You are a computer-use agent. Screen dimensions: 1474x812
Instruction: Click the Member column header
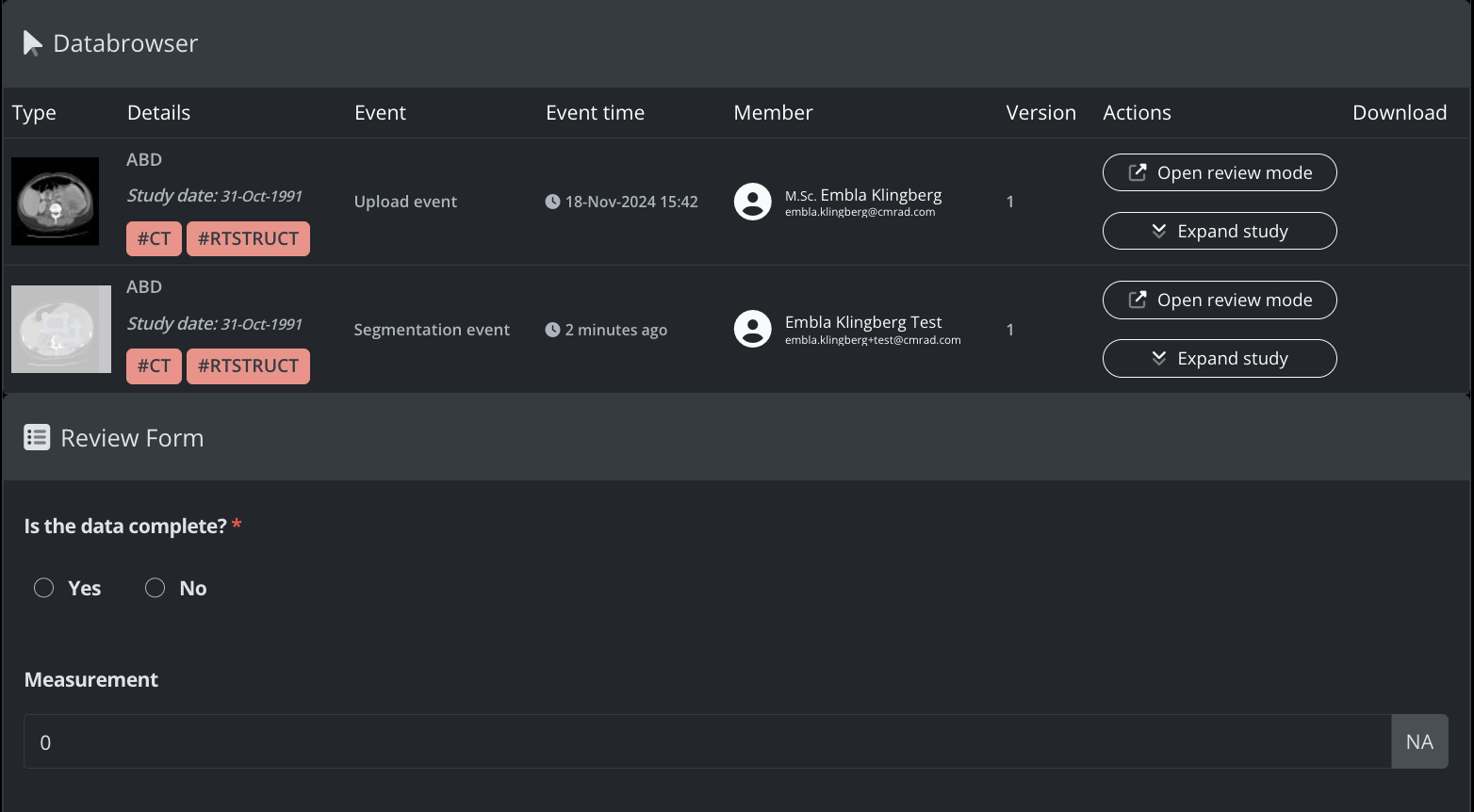(x=773, y=113)
